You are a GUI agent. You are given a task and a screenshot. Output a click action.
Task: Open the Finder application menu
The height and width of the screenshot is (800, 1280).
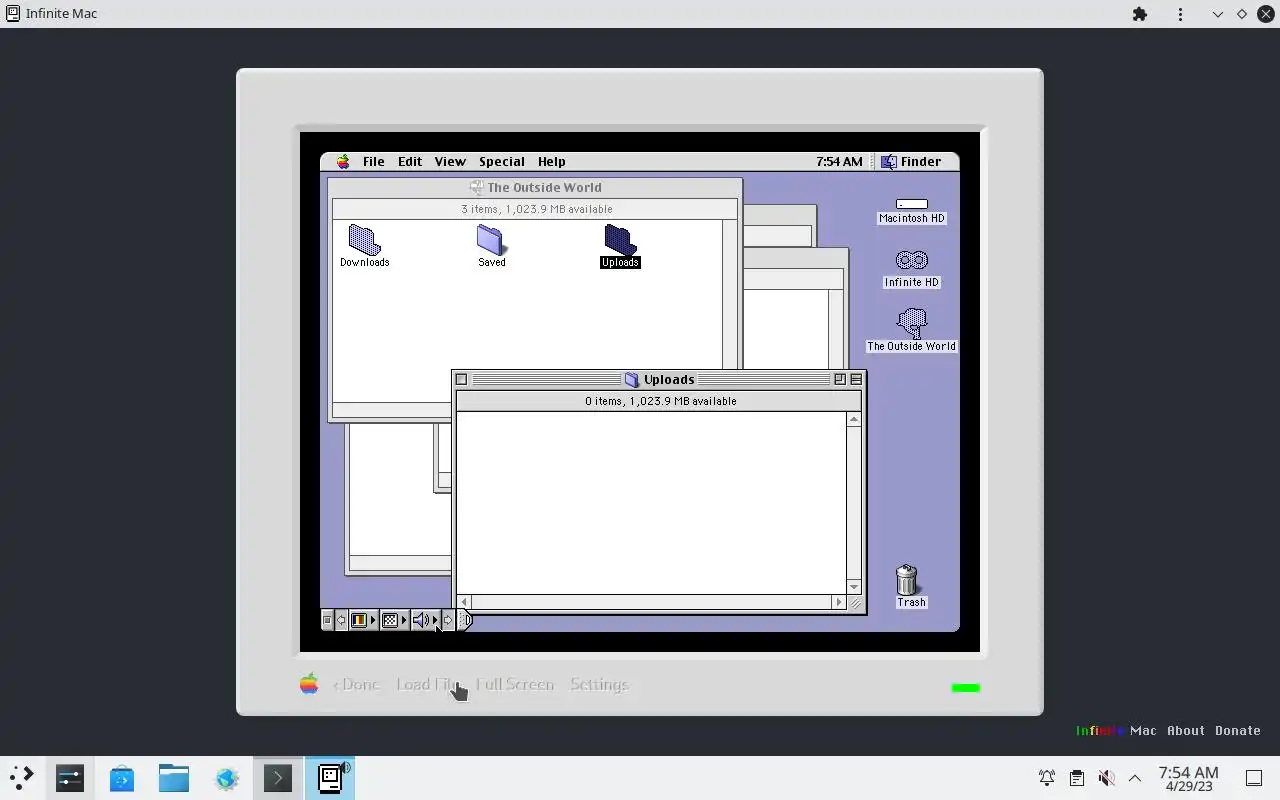coord(911,162)
